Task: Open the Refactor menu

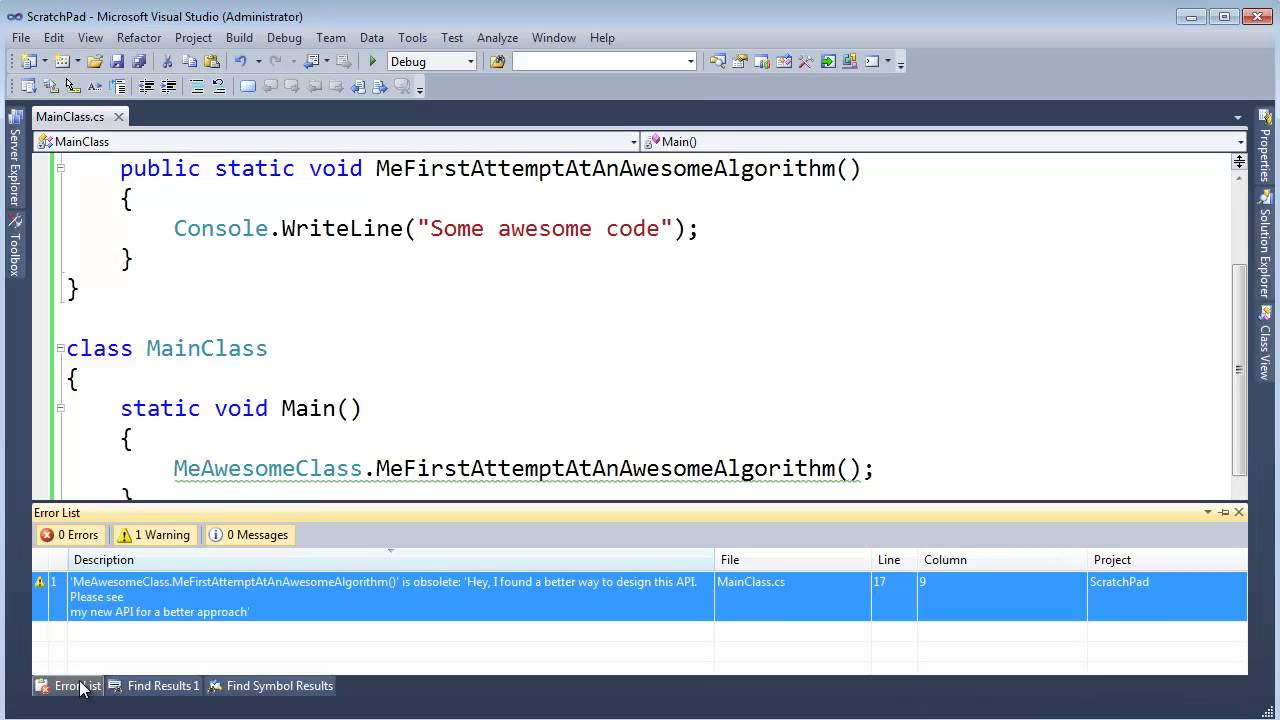Action: coord(139,37)
